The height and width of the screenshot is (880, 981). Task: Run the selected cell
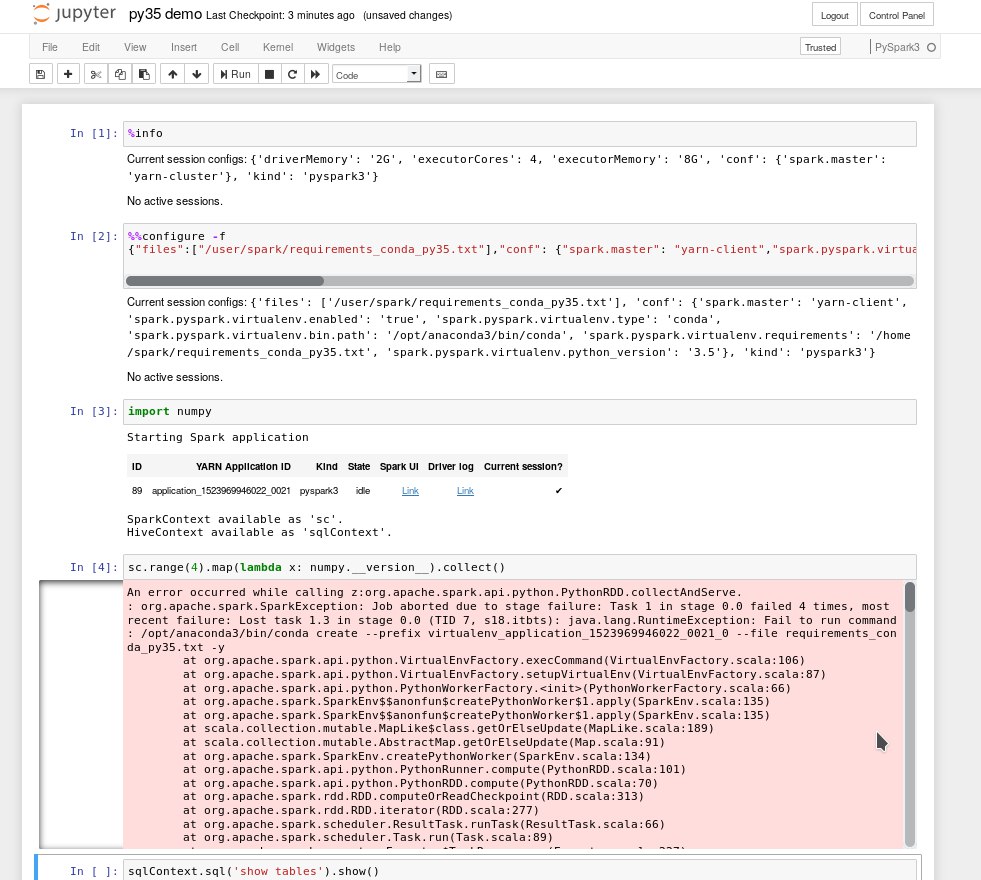[235, 74]
